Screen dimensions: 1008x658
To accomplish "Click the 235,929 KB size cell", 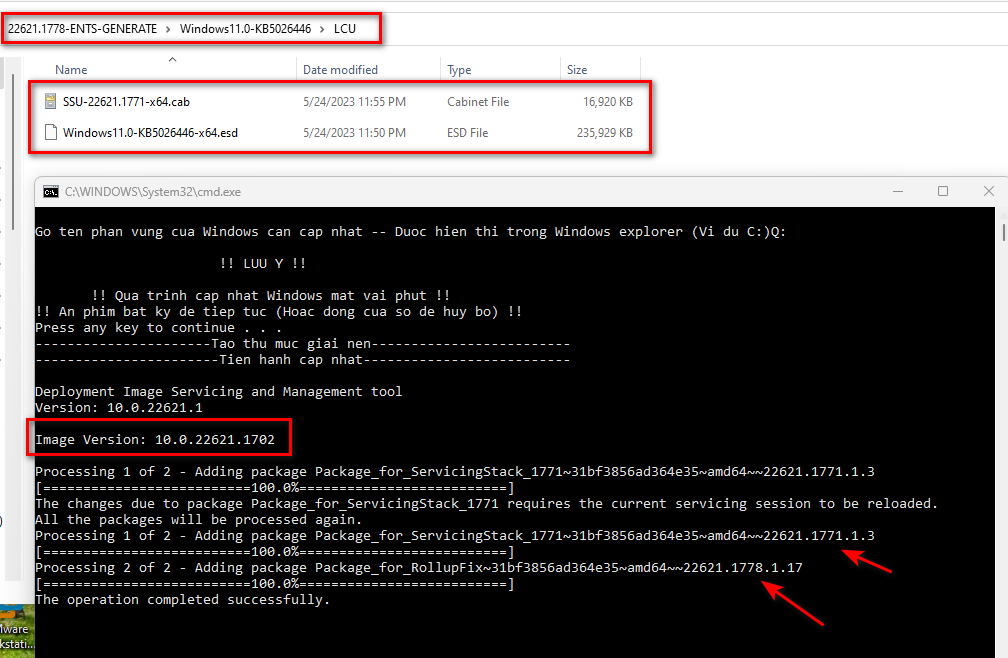I will click(x=604, y=133).
